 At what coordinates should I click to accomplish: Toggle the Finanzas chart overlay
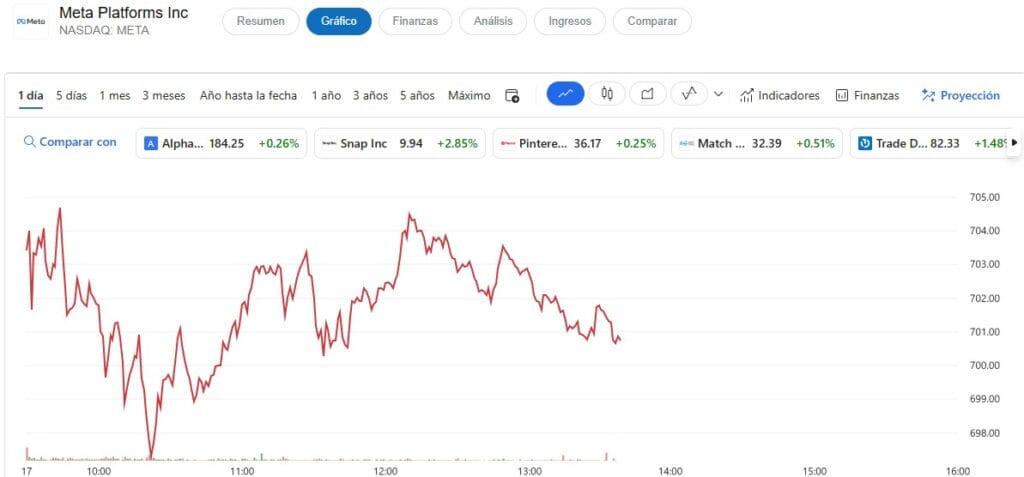pos(867,95)
